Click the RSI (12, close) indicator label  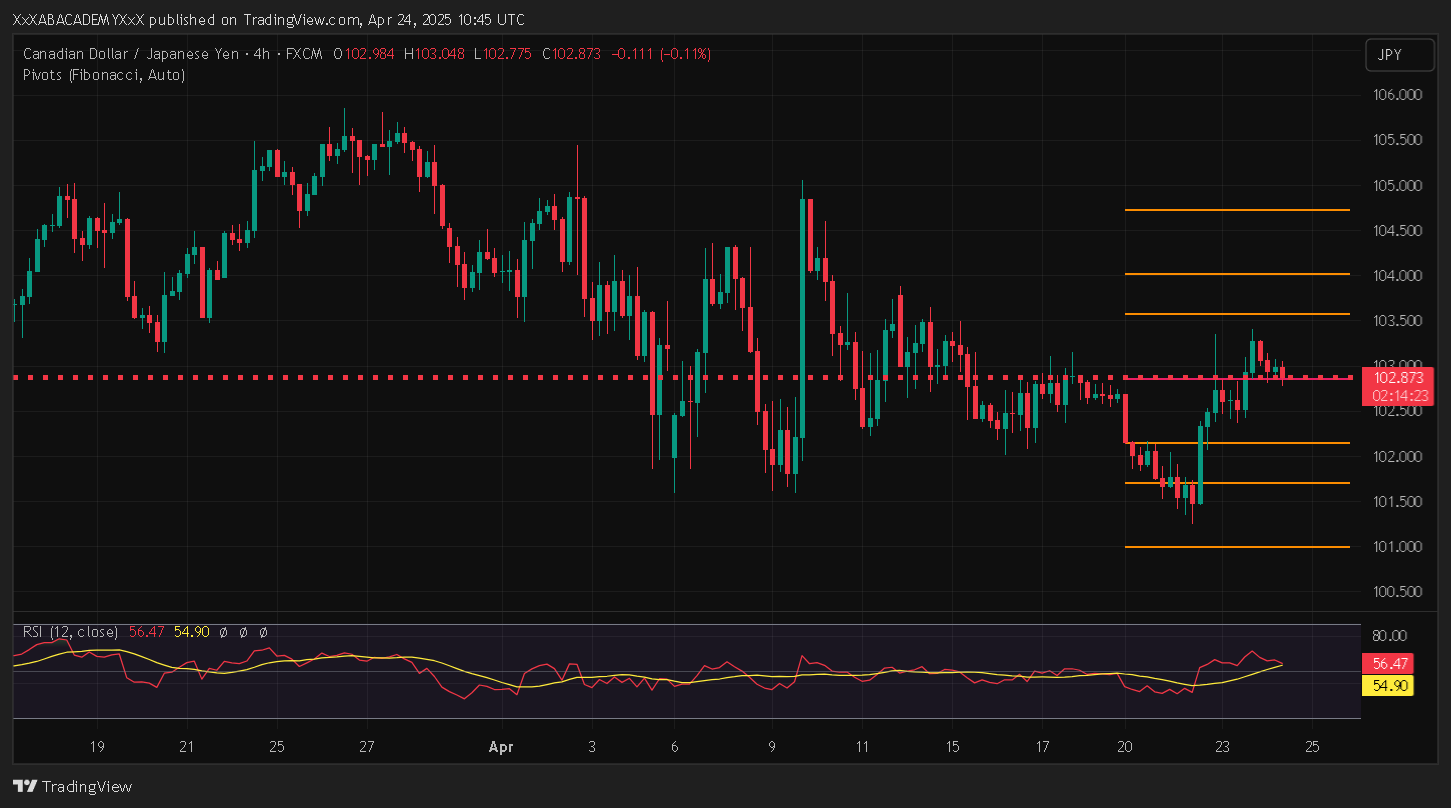70,632
